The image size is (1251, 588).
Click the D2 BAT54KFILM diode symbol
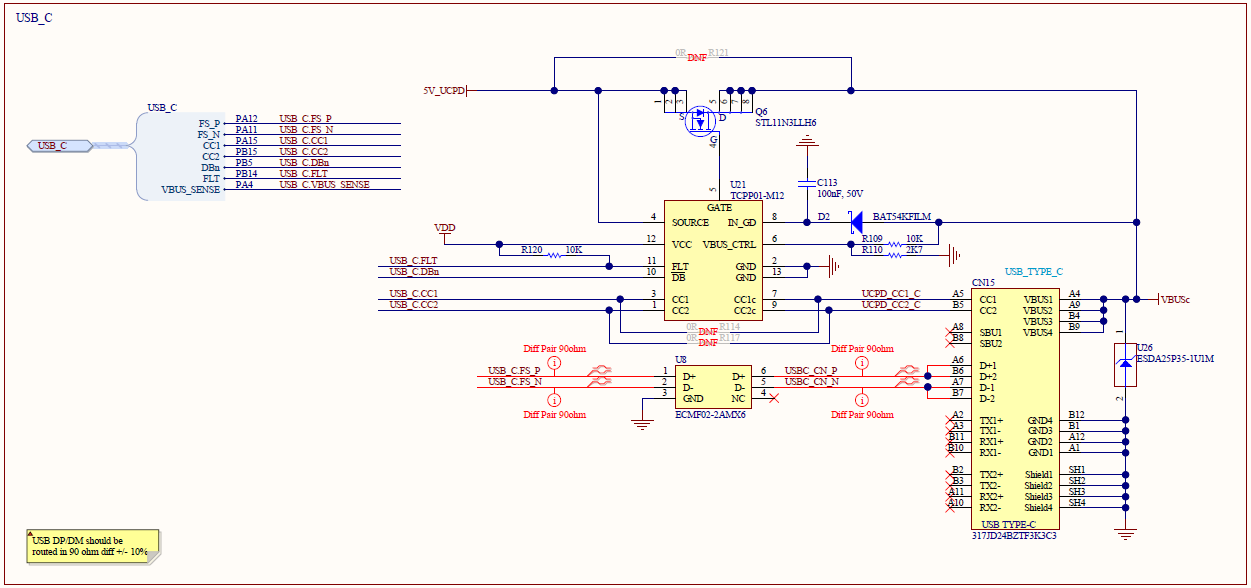coord(858,222)
